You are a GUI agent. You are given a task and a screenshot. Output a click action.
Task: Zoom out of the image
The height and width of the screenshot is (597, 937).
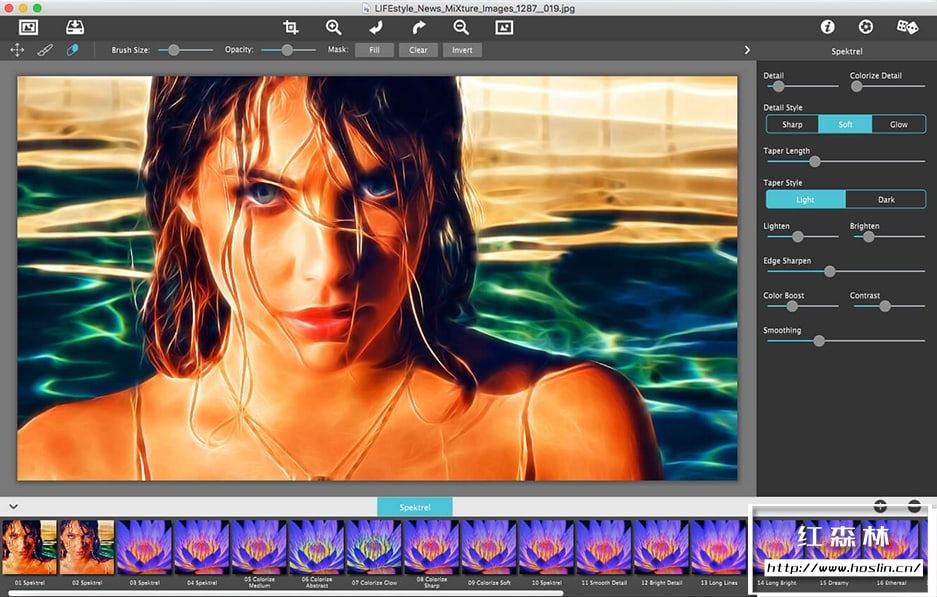click(x=461, y=27)
